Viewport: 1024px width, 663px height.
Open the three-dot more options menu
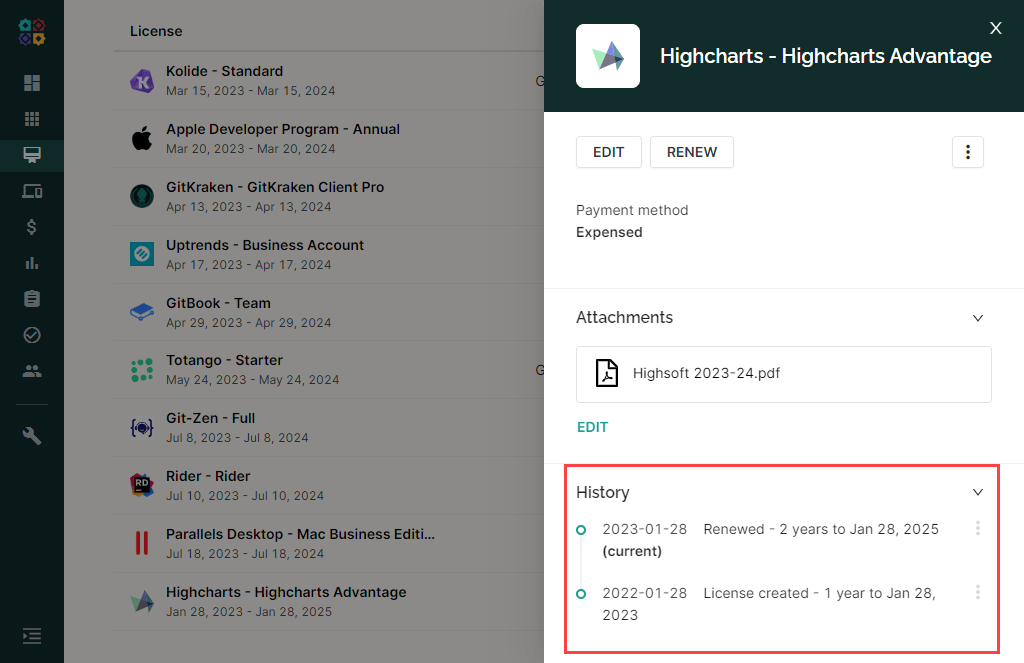point(968,152)
